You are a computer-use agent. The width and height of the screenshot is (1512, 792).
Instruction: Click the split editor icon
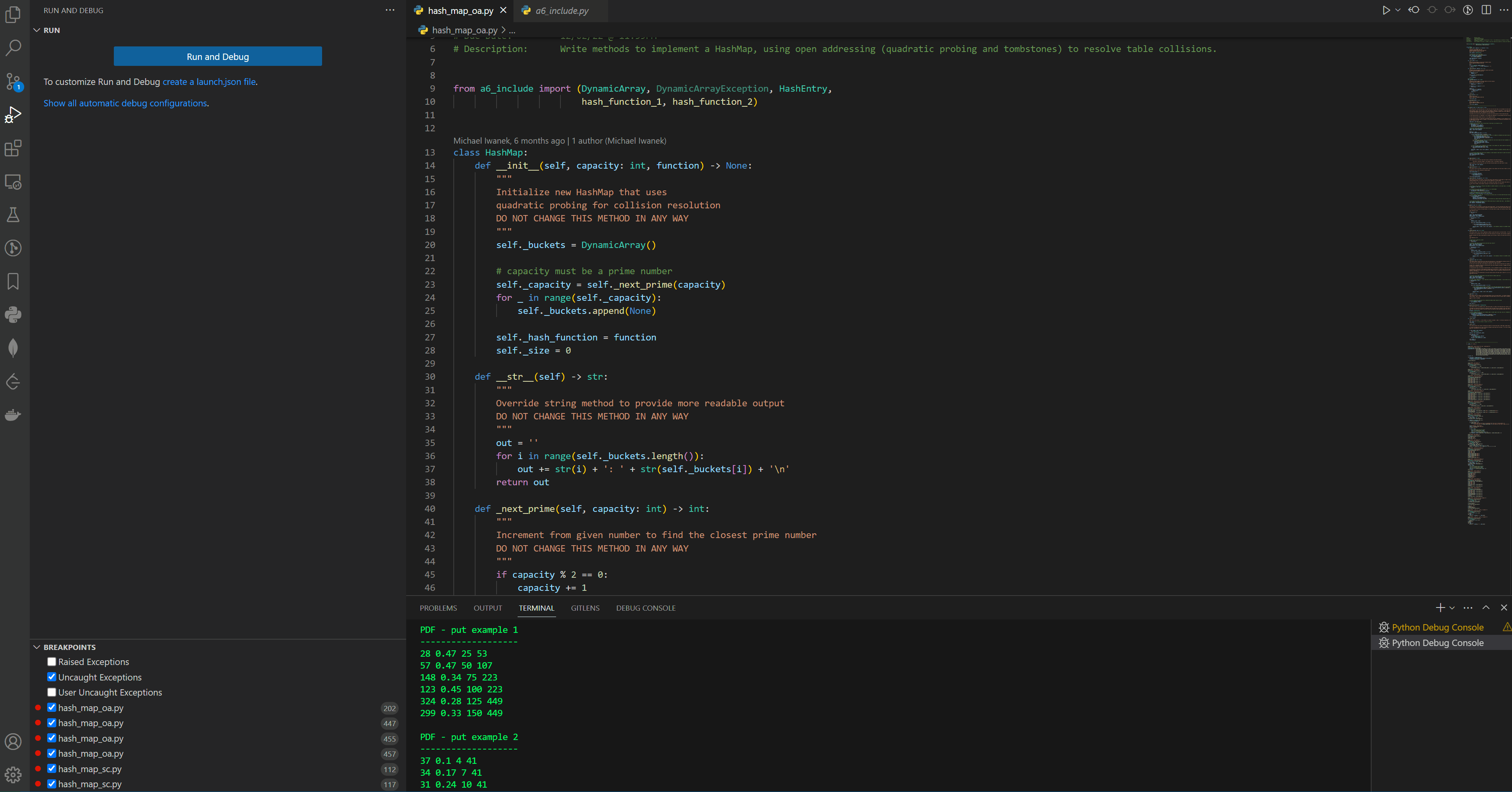[x=1486, y=10]
